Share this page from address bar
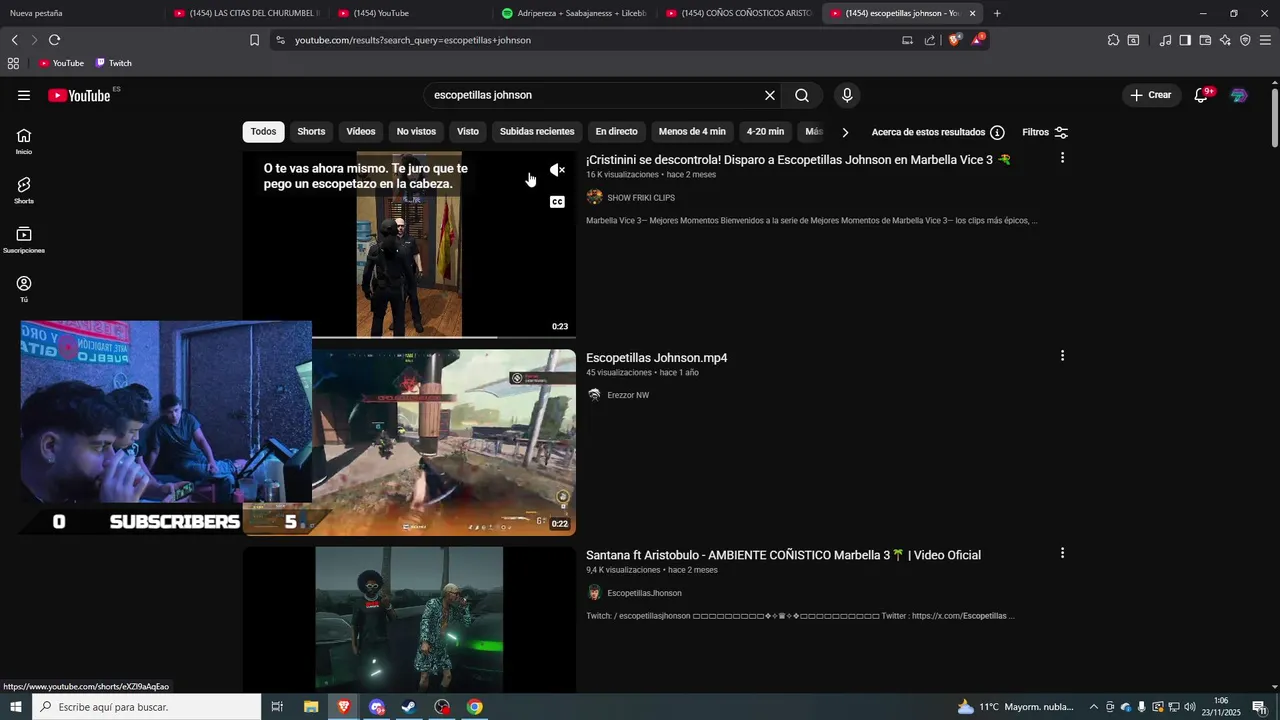Screen dimensions: 1280x720 [x=930, y=40]
